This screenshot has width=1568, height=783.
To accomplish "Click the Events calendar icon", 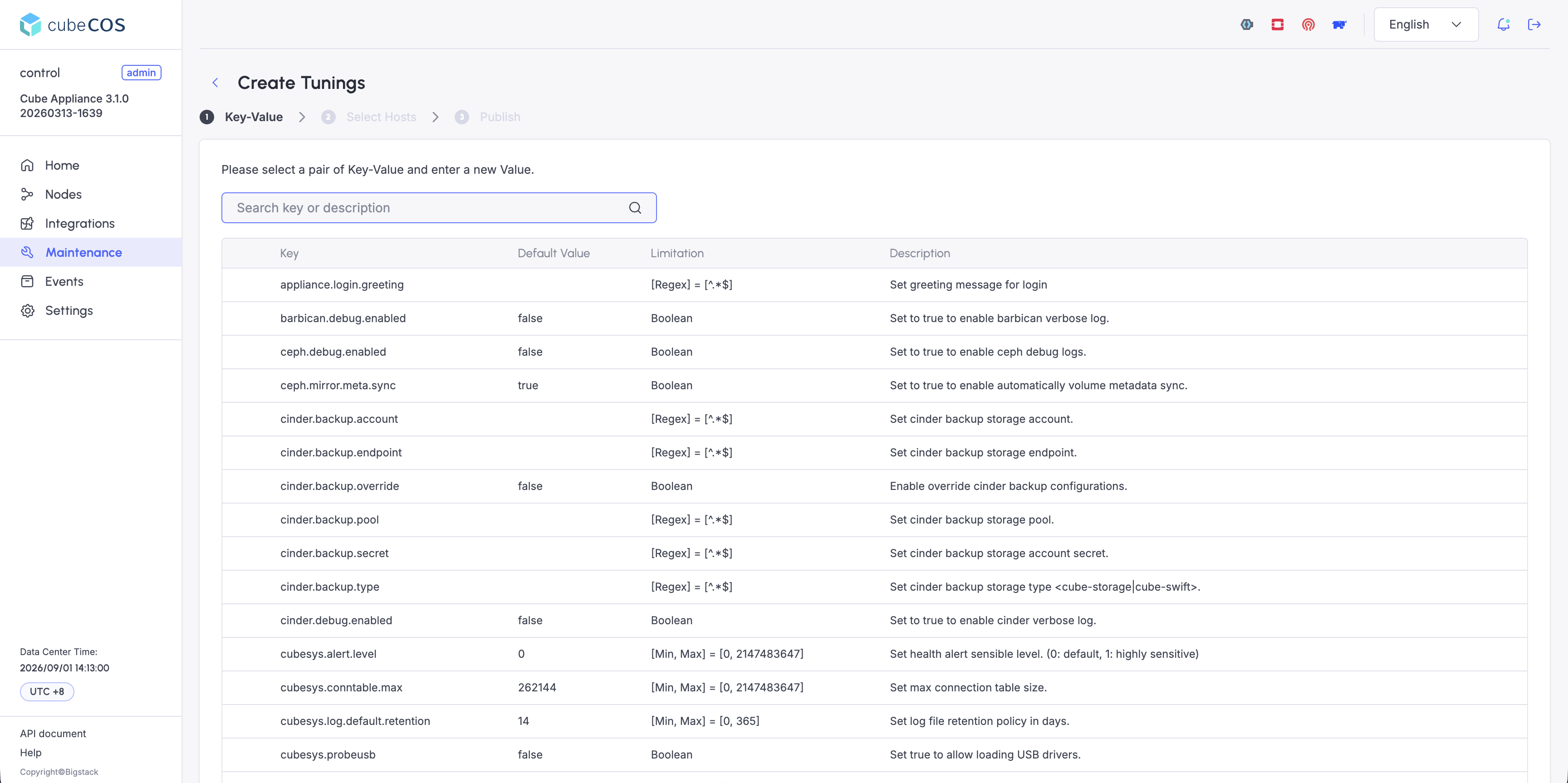I will [x=27, y=282].
